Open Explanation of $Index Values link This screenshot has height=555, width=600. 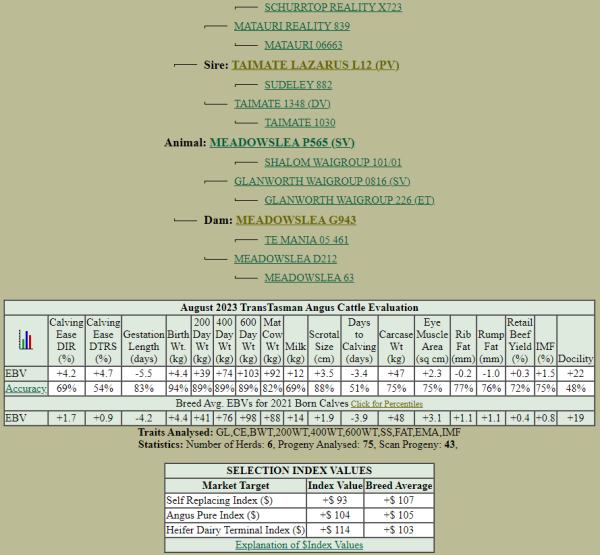(299, 545)
